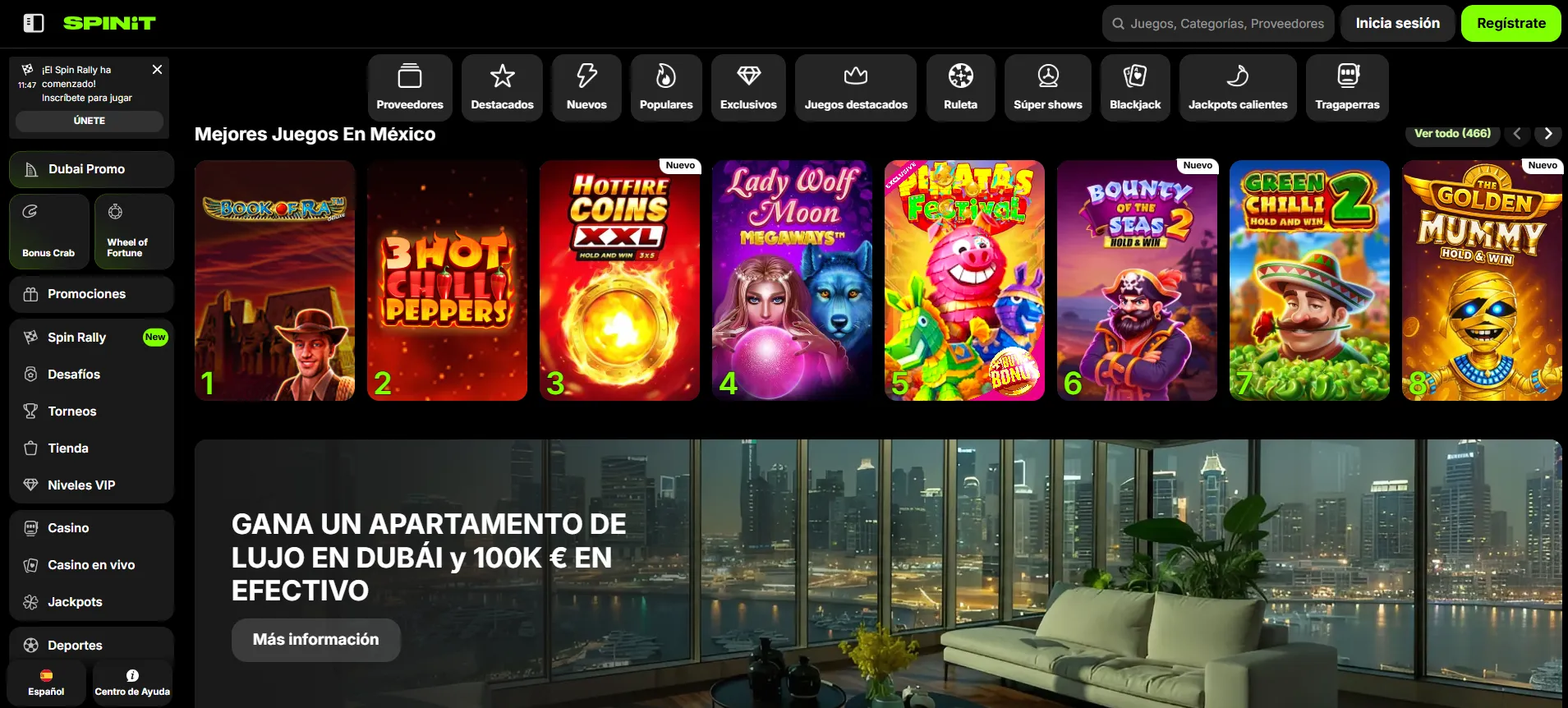Open the Book of Ra game thumbnail
The height and width of the screenshot is (708, 1568).
[274, 280]
